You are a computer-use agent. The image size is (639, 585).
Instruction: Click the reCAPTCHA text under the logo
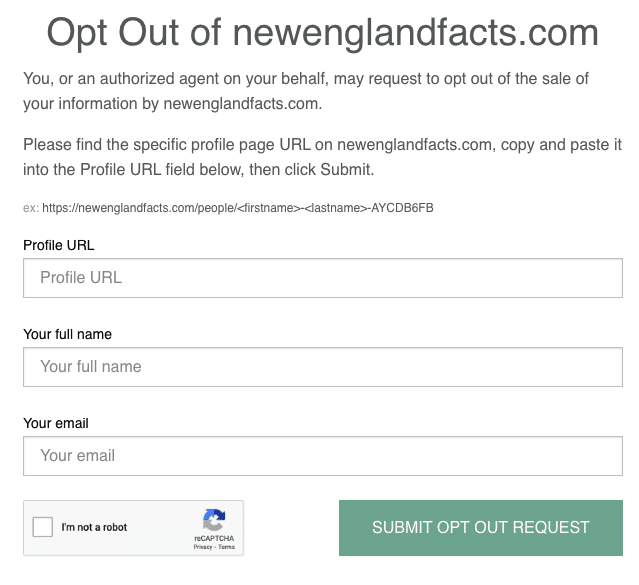(214, 538)
